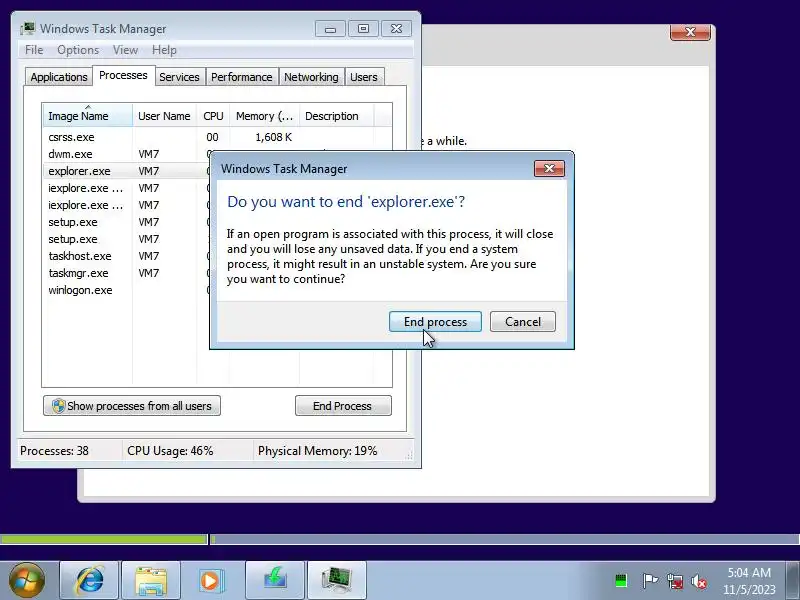Close the explorer.exe confirmation dialog

(549, 169)
